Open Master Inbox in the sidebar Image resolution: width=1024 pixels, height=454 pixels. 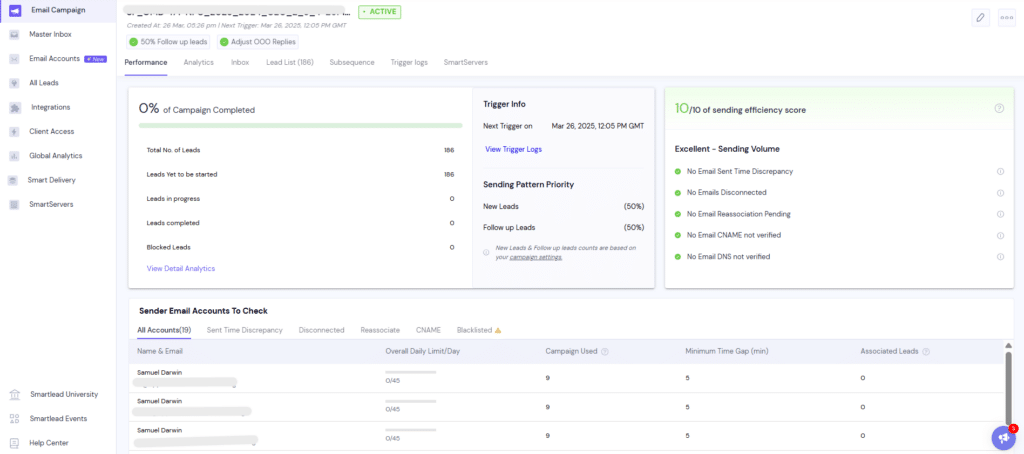(50, 35)
